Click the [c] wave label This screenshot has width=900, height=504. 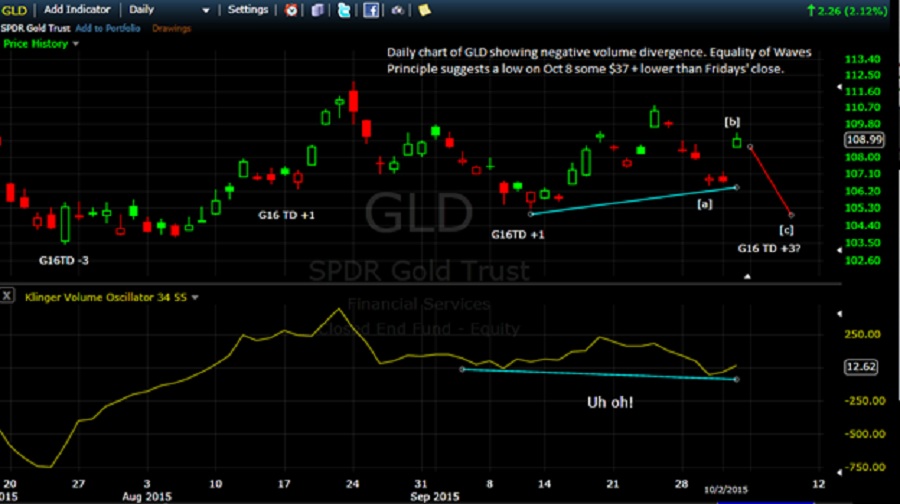click(786, 230)
